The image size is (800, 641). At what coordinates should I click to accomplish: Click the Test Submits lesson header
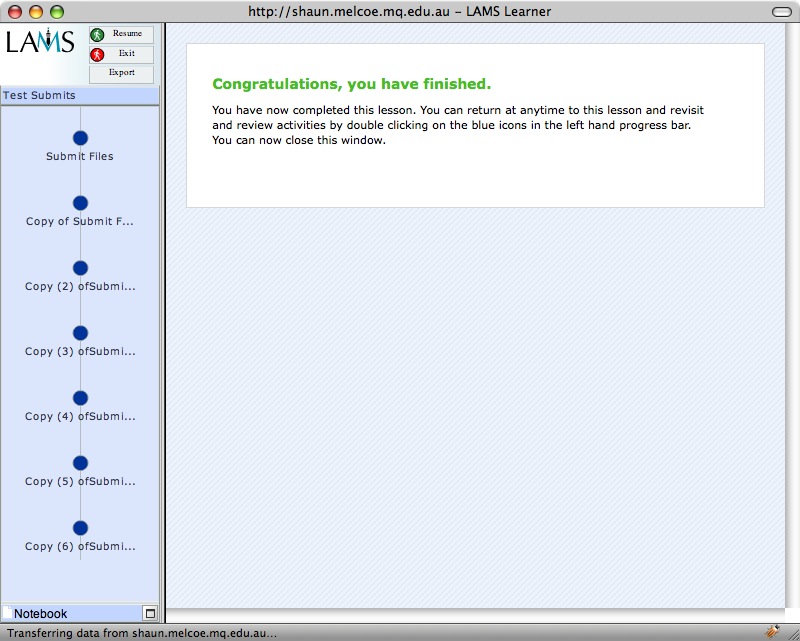pyautogui.click(x=40, y=96)
